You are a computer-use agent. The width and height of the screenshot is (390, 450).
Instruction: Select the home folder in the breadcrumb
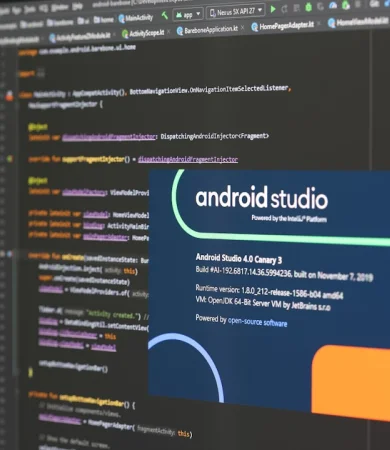coord(104,20)
